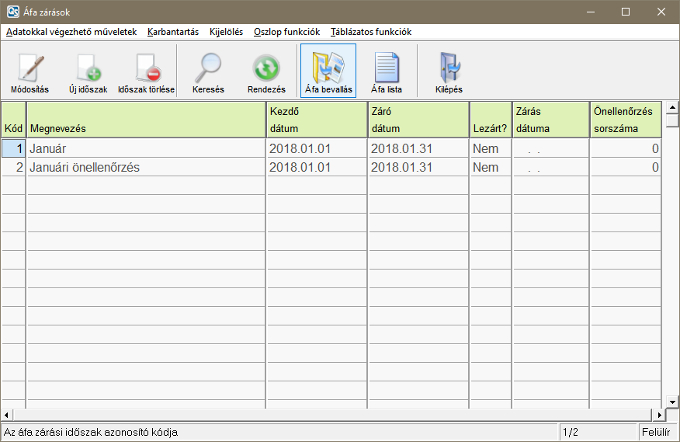
Task: Open the Keresés search tool
Action: (208, 70)
